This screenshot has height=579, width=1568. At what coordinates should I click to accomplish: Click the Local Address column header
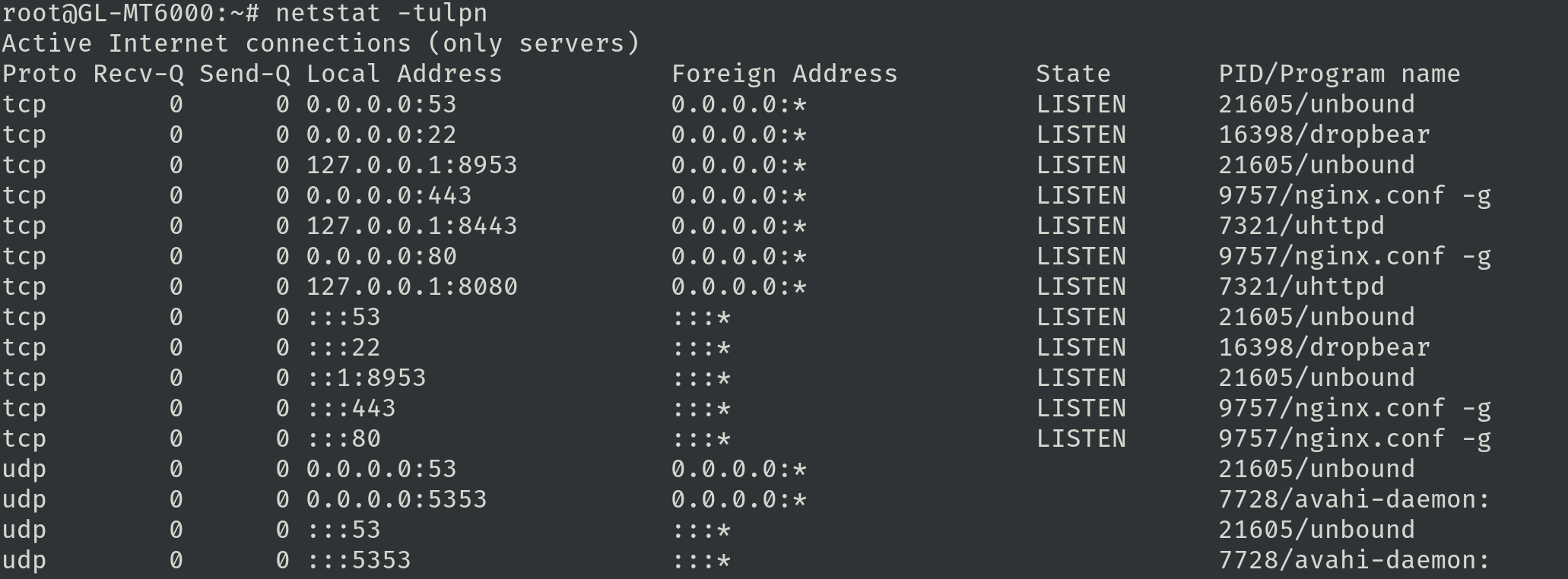tap(404, 74)
